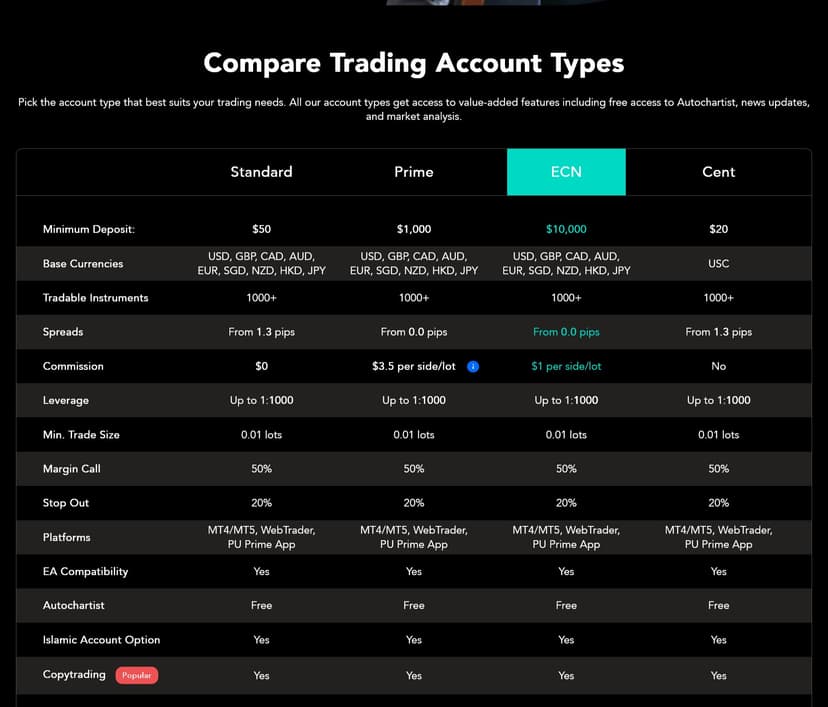Click the Copytrading row label
The image size is (828, 707).
coord(74,675)
